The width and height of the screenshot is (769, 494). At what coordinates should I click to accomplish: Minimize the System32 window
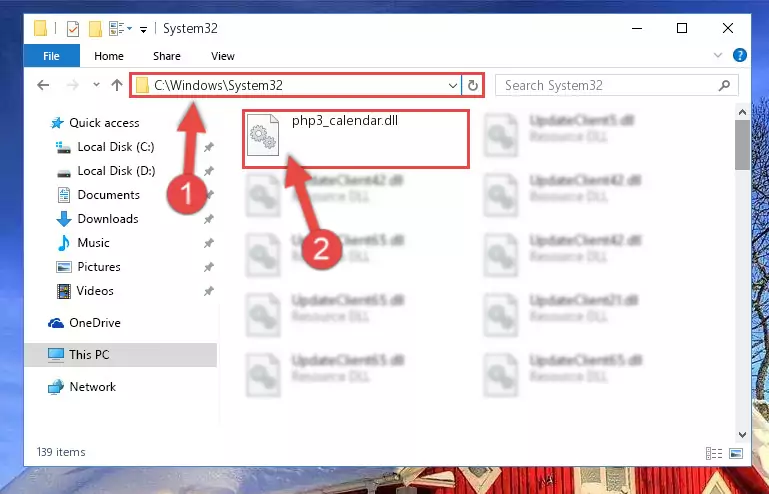[x=637, y=28]
